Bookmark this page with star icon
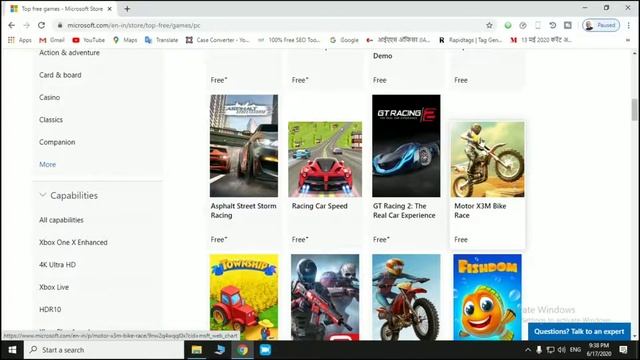640x360 pixels. click(489, 25)
